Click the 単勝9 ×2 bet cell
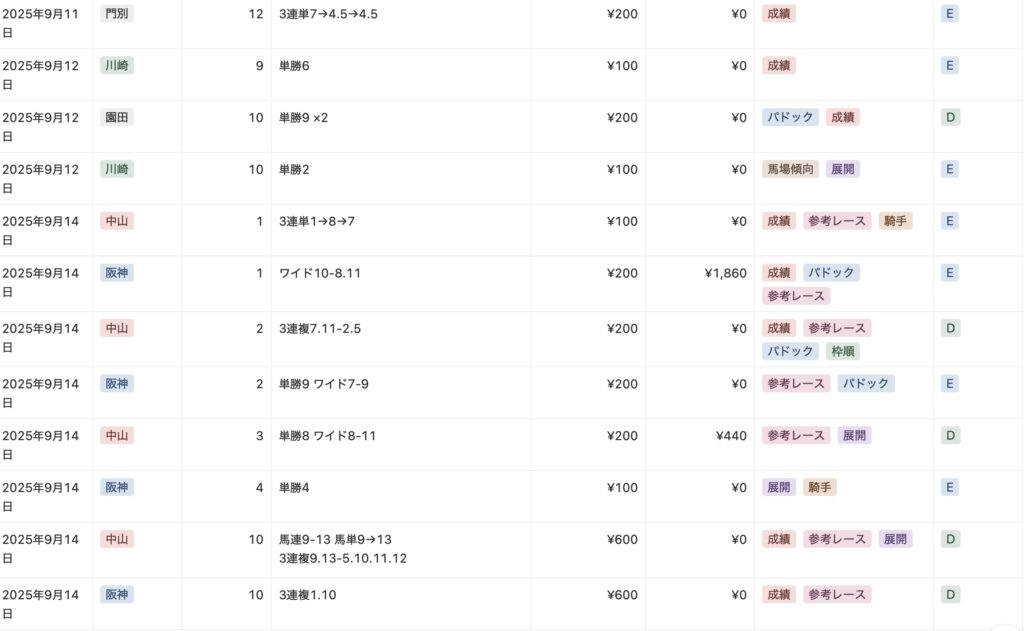Screen dimensions: 1024x631 [304, 118]
